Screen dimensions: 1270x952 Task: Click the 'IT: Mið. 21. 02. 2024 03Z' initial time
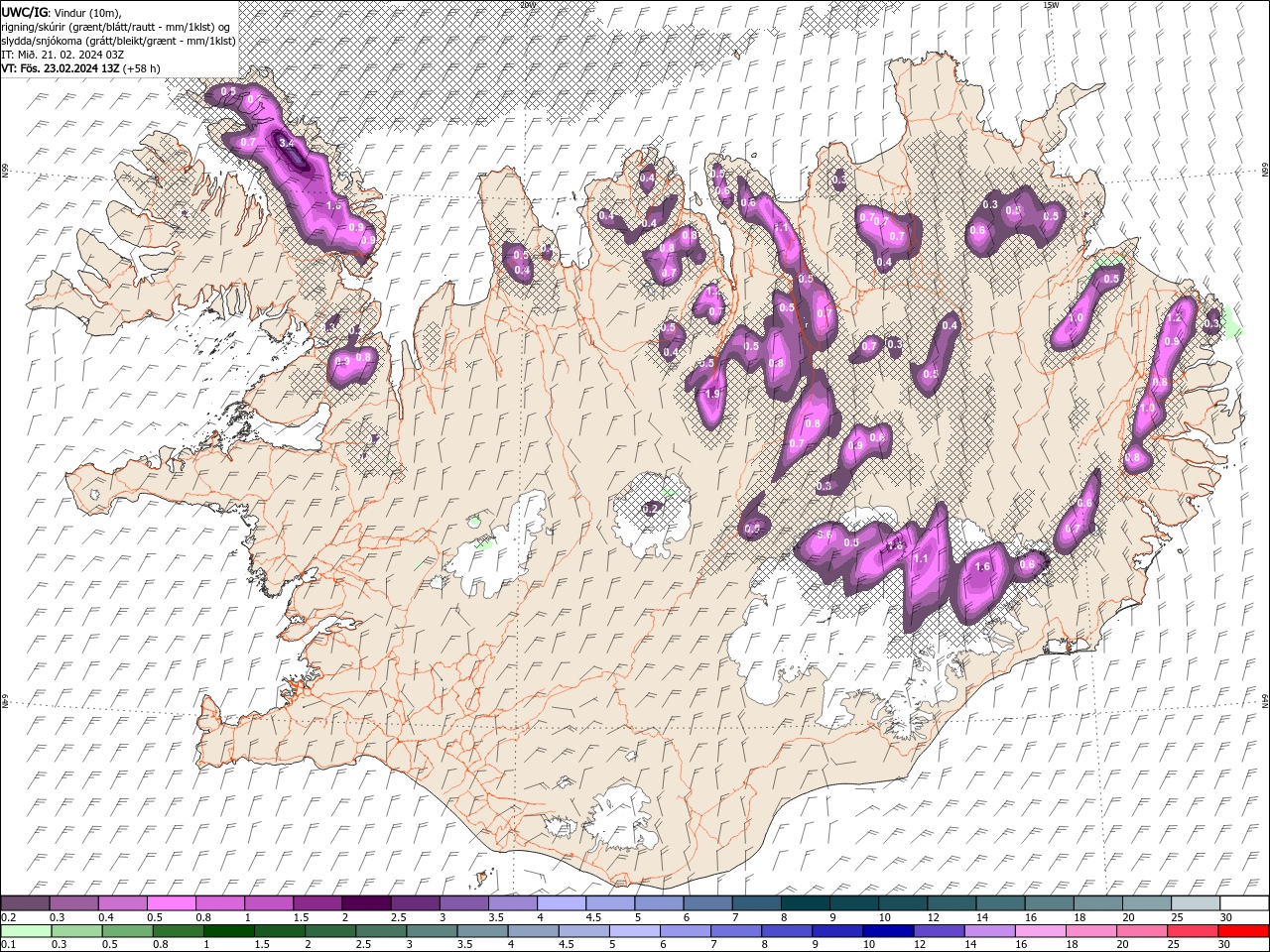(63, 55)
